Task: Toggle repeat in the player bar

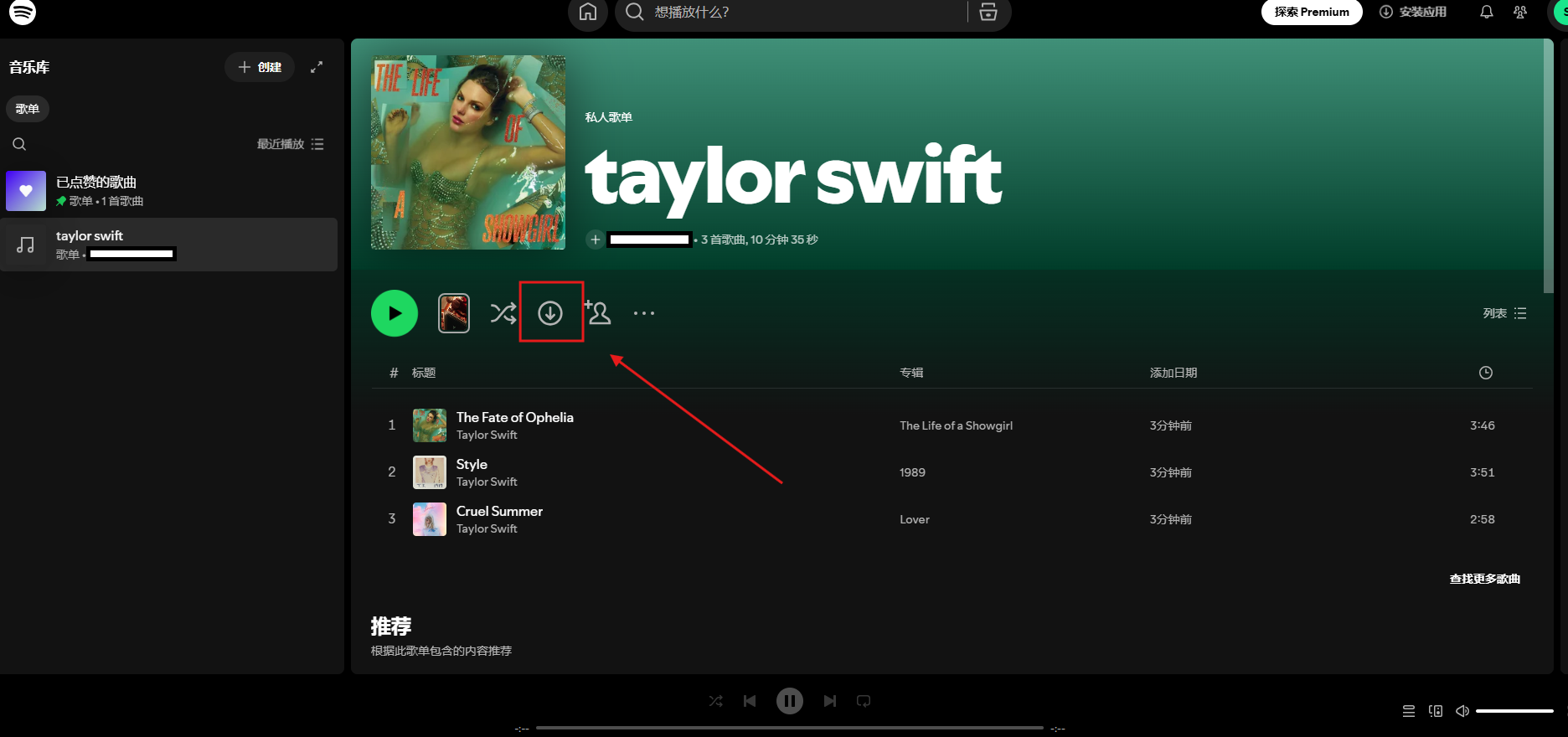Action: point(864,701)
